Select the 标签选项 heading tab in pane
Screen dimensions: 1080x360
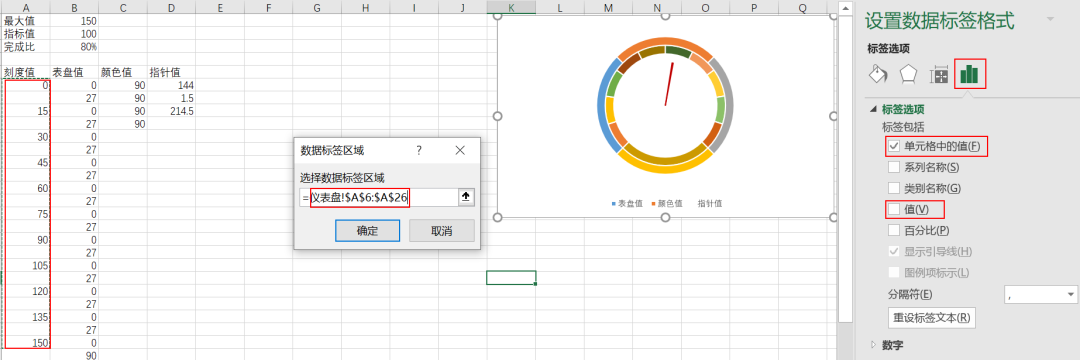point(888,48)
